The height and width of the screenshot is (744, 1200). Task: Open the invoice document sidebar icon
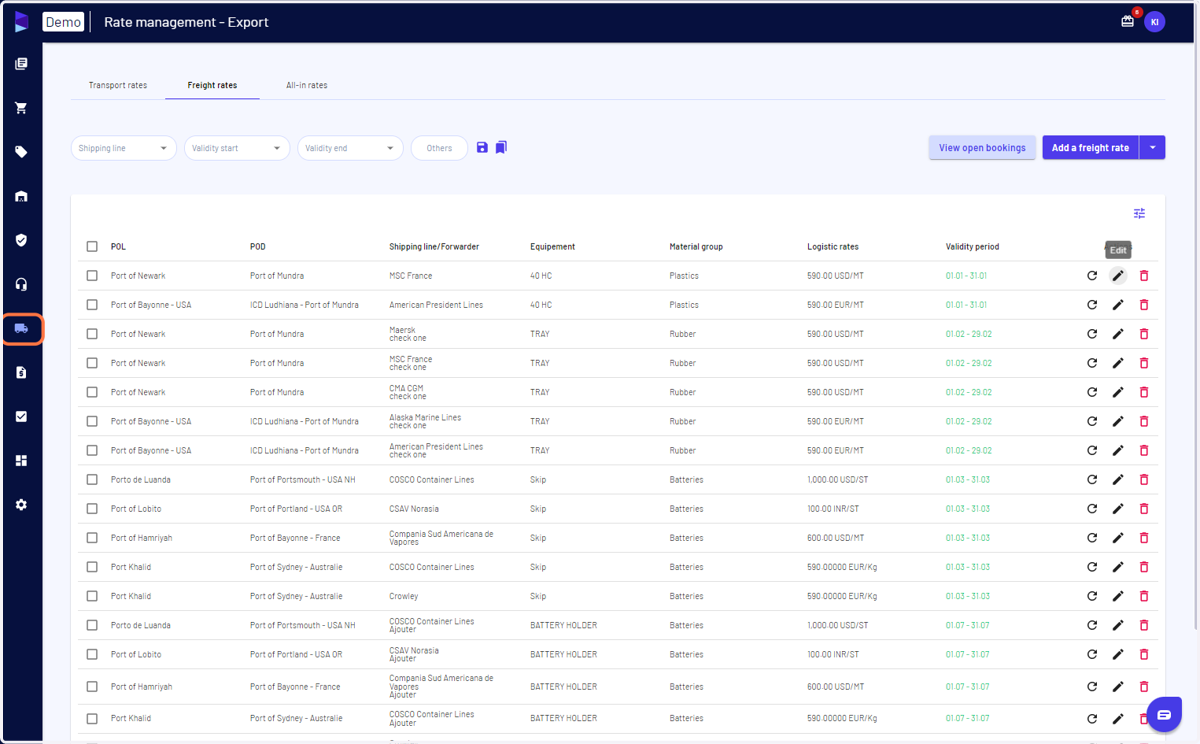21,372
